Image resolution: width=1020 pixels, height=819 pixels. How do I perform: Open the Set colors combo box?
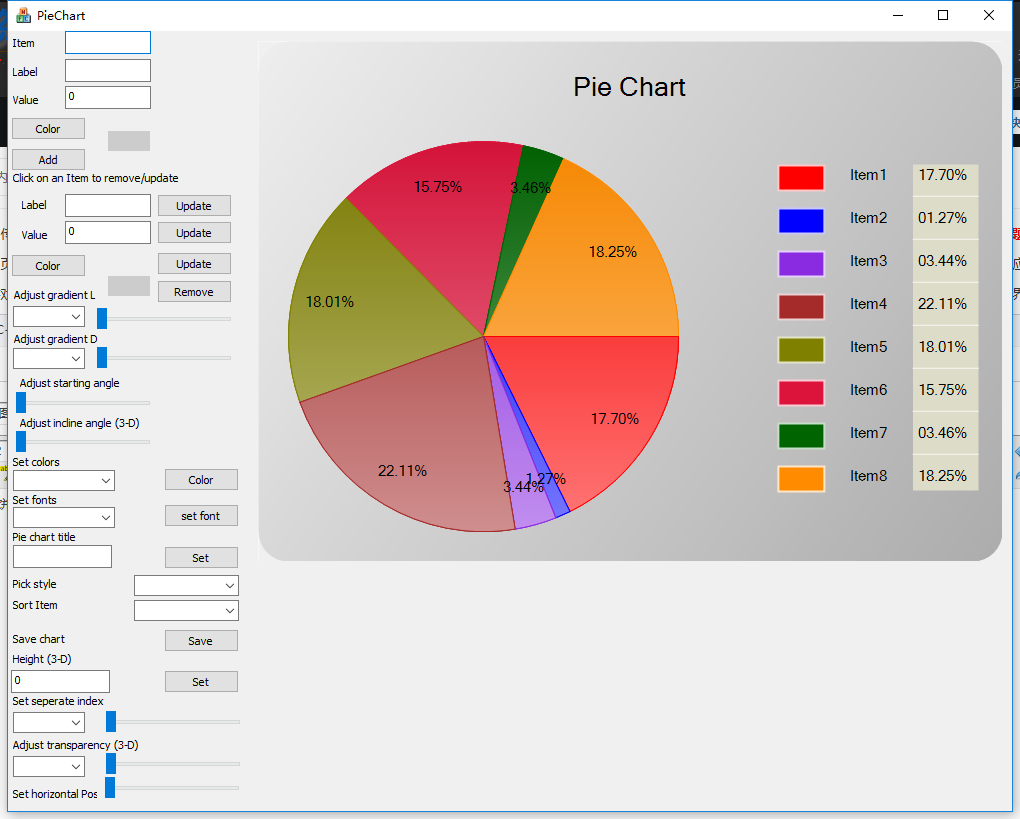click(64, 480)
